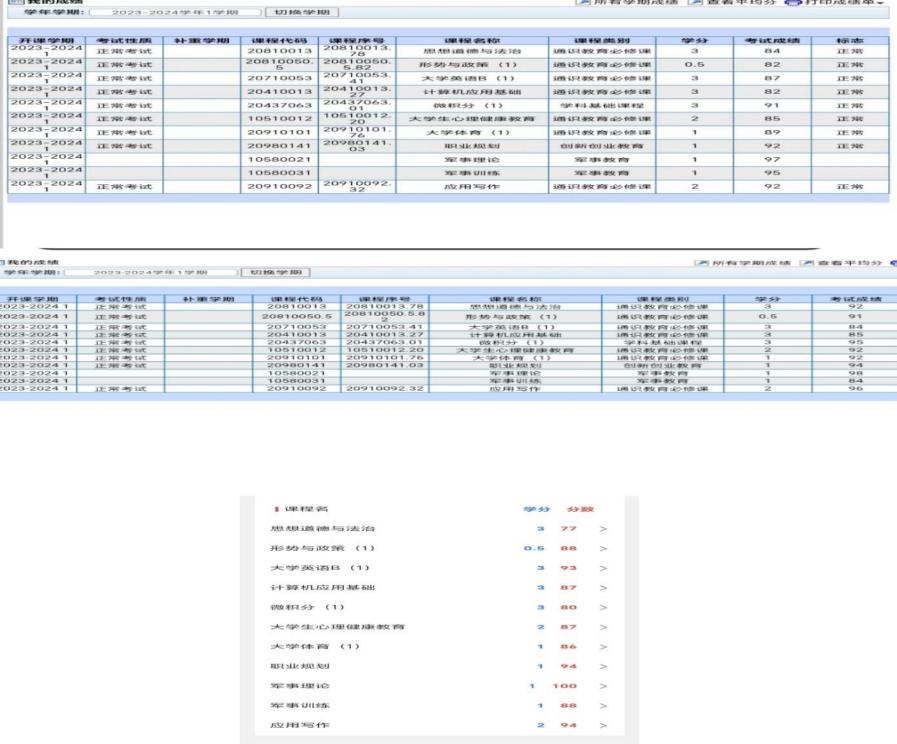Screen dimensions: 897x744
Task: Expand 计算机应用基础 row arrow in bottom list
Action: (603, 588)
